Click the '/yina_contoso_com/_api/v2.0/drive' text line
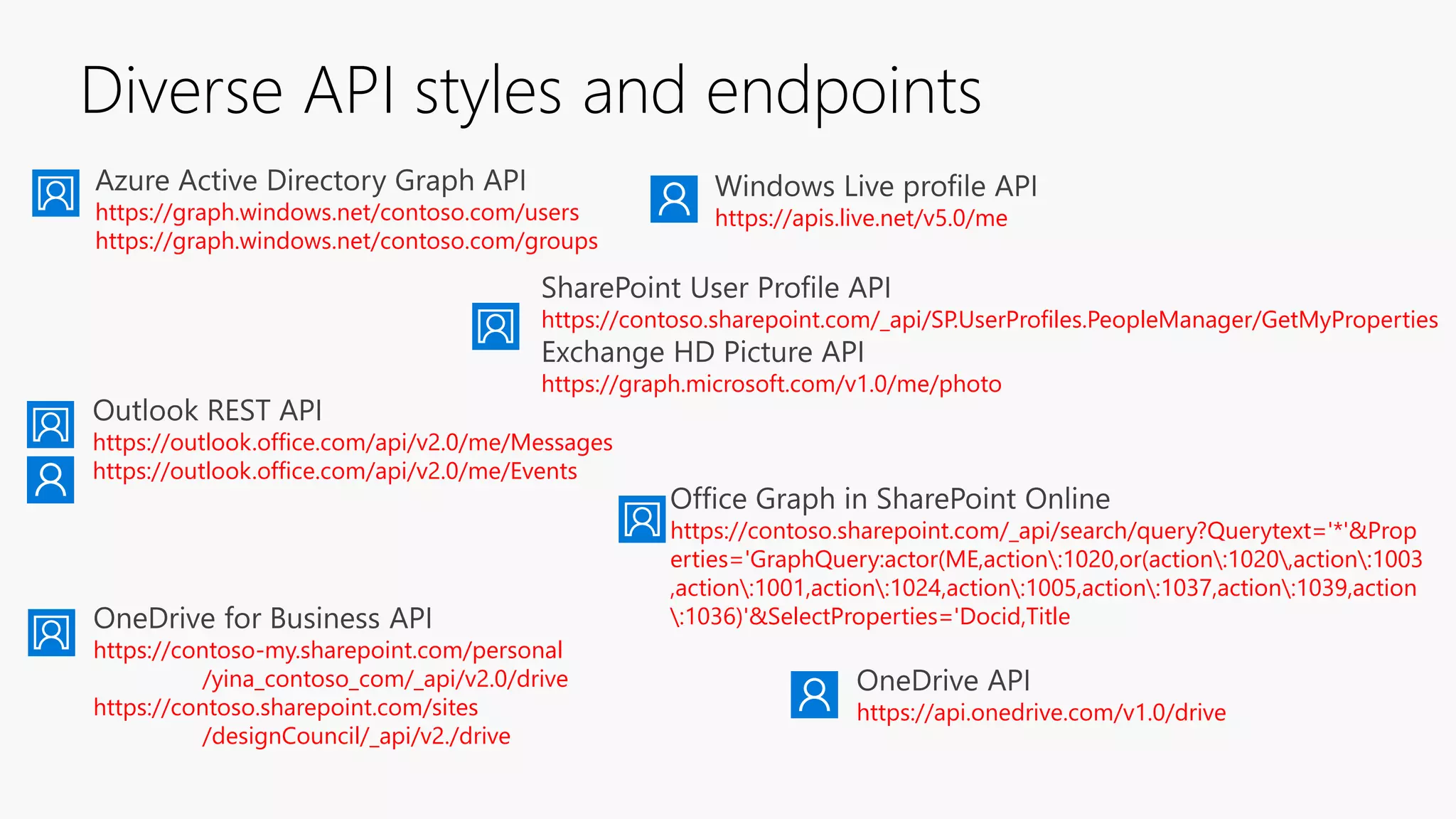The height and width of the screenshot is (819, 1456). coord(385,679)
